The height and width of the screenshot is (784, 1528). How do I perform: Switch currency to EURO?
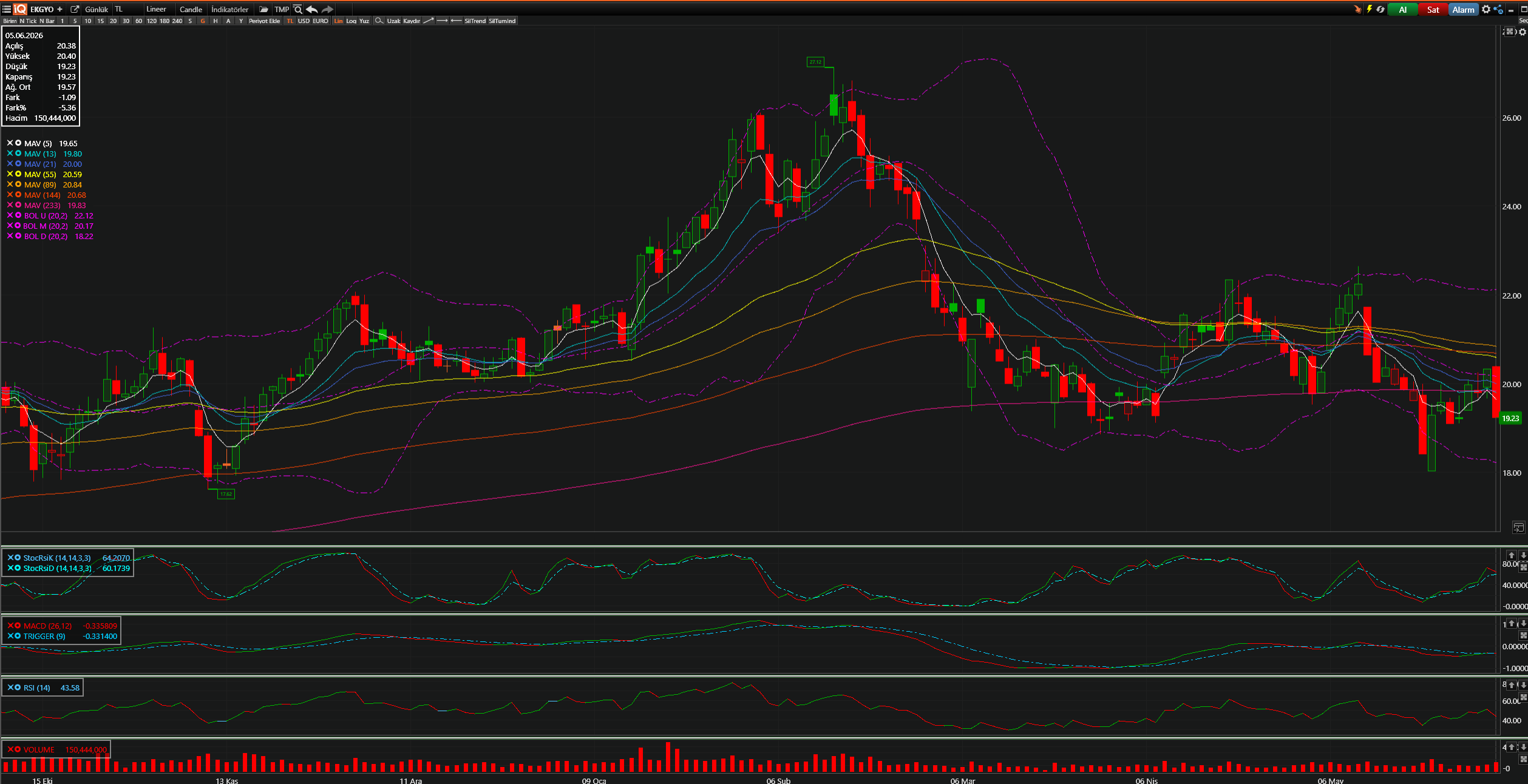click(321, 21)
